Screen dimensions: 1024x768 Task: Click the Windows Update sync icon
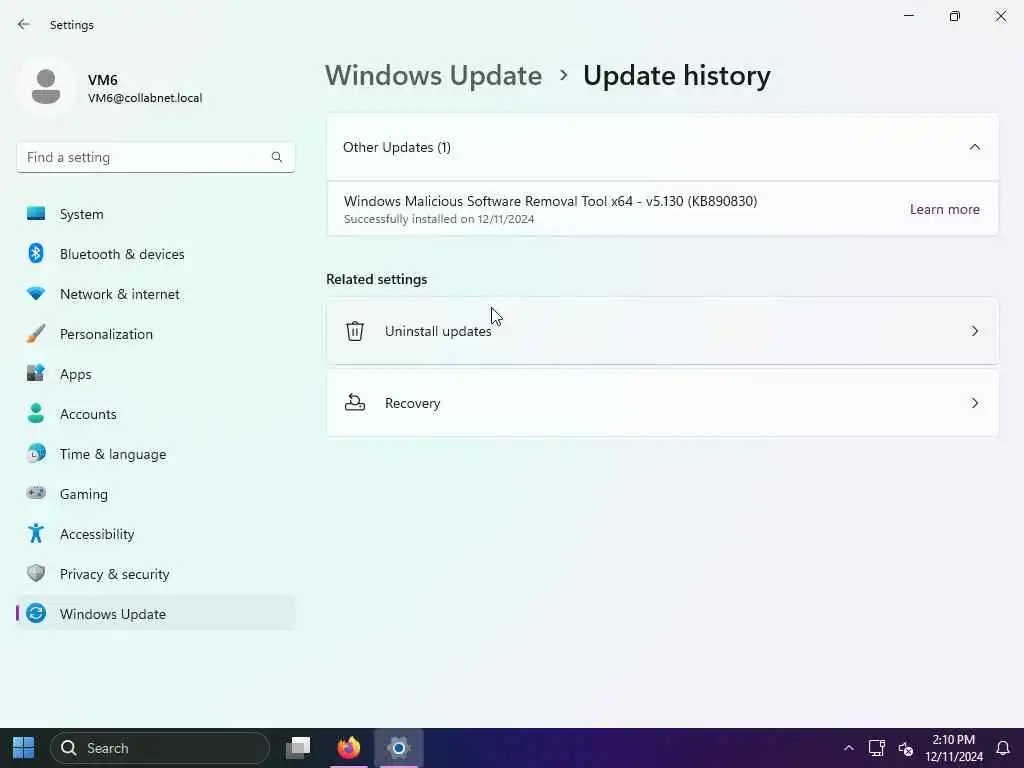pos(36,613)
